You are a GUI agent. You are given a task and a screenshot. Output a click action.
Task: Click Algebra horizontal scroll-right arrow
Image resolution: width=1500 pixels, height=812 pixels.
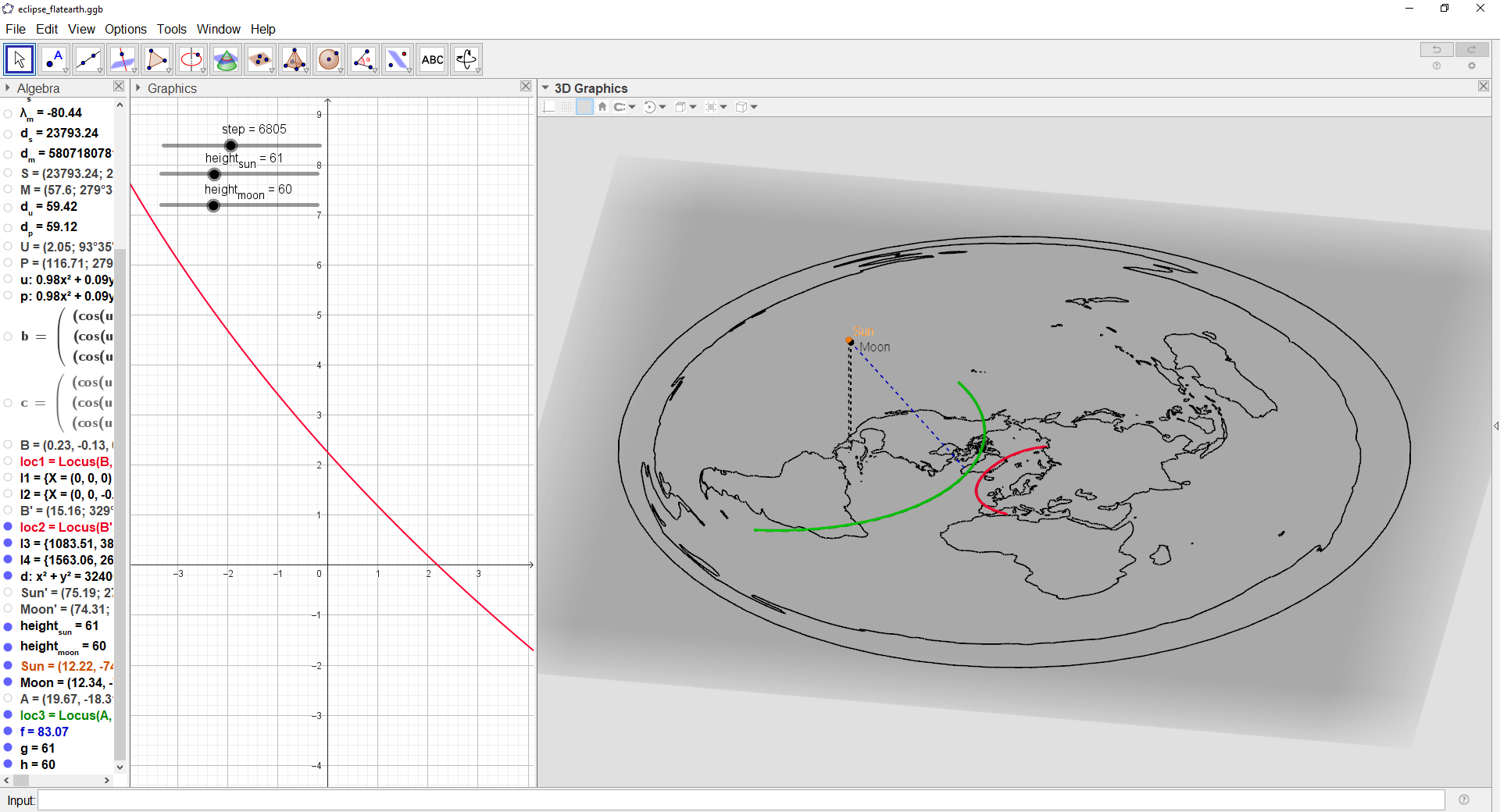point(107,780)
